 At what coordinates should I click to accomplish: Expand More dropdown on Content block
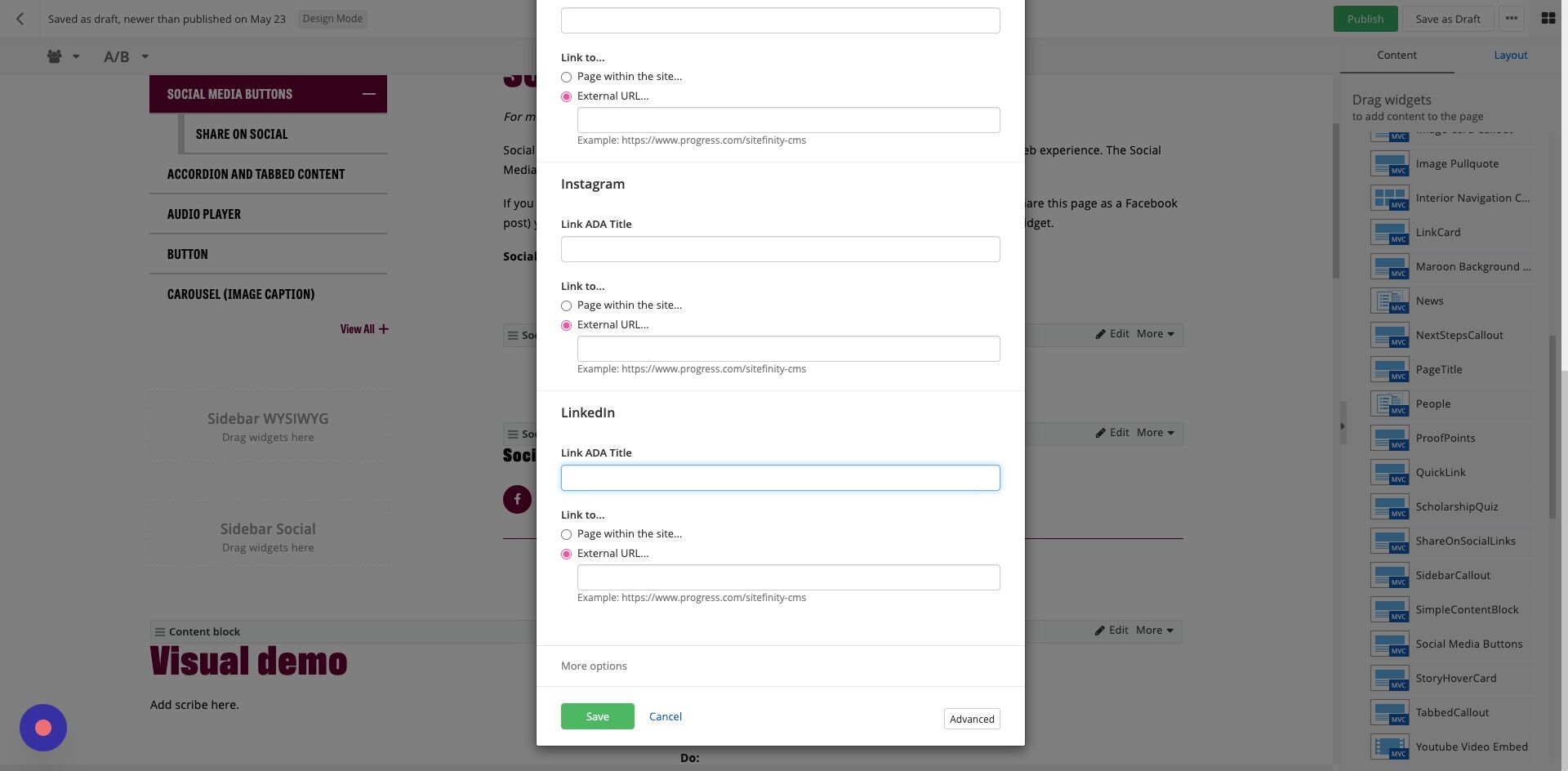1155,631
